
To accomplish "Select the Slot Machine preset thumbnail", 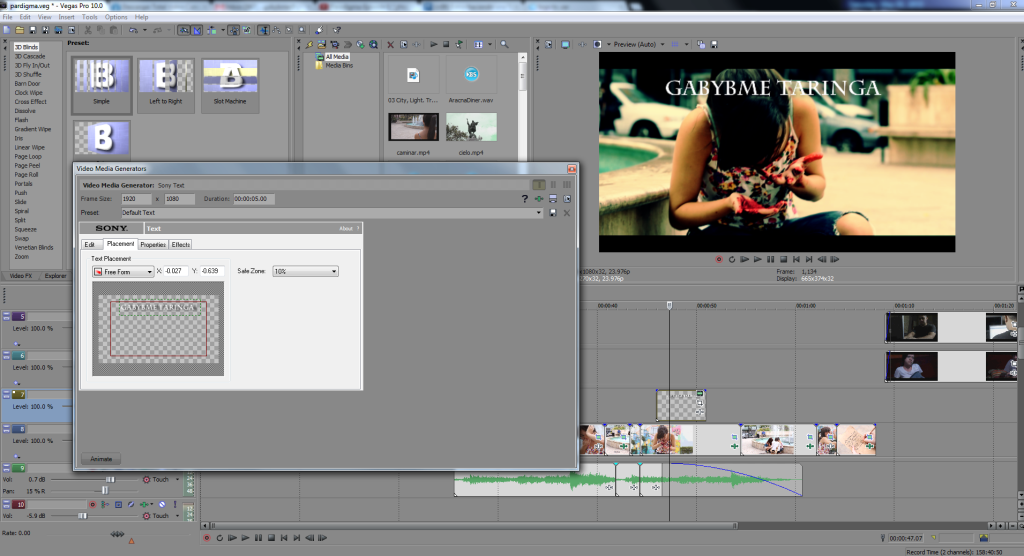I will pyautogui.click(x=230, y=84).
